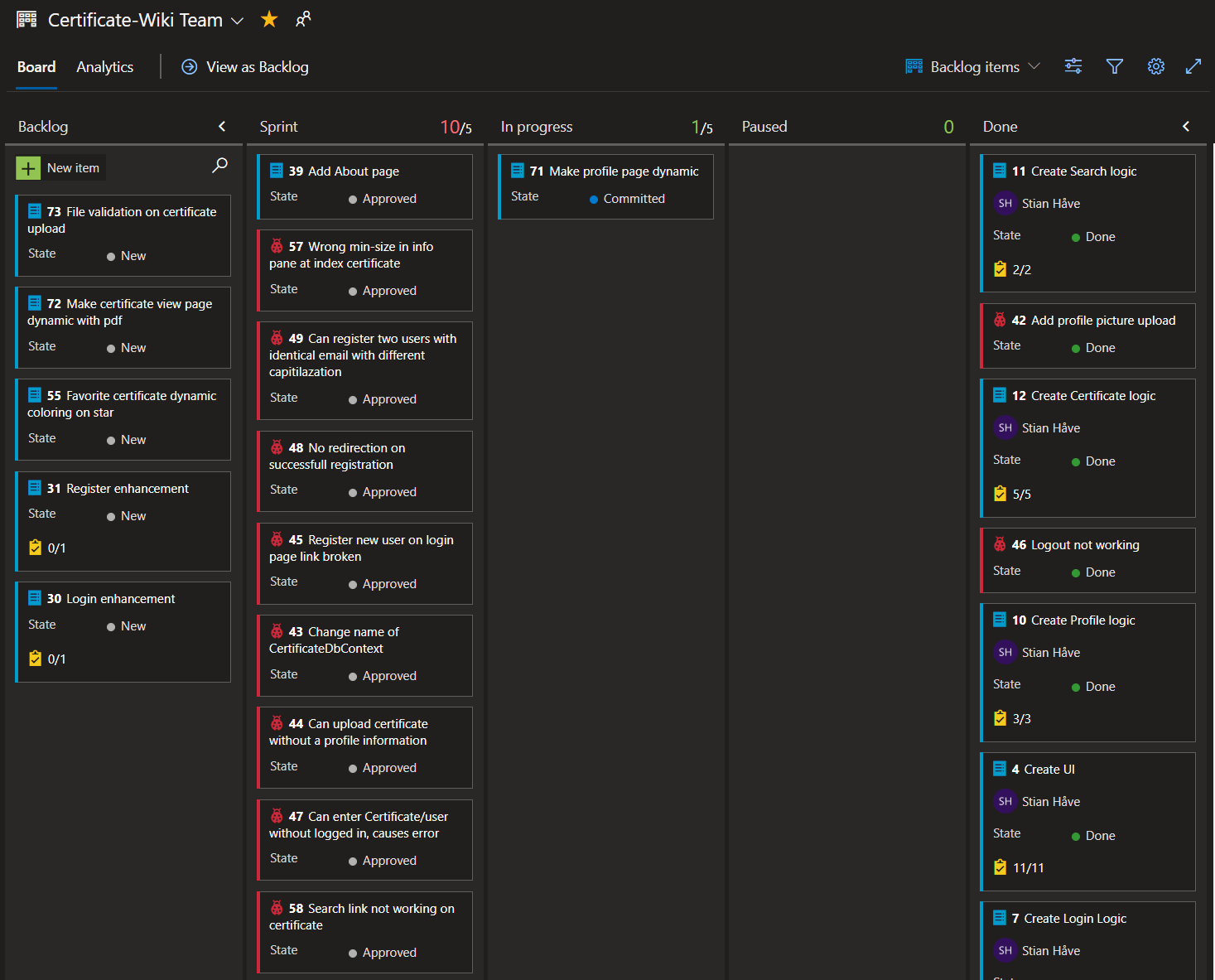This screenshot has width=1215, height=980.
Task: Collapse the Backlog column
Action: pos(222,126)
